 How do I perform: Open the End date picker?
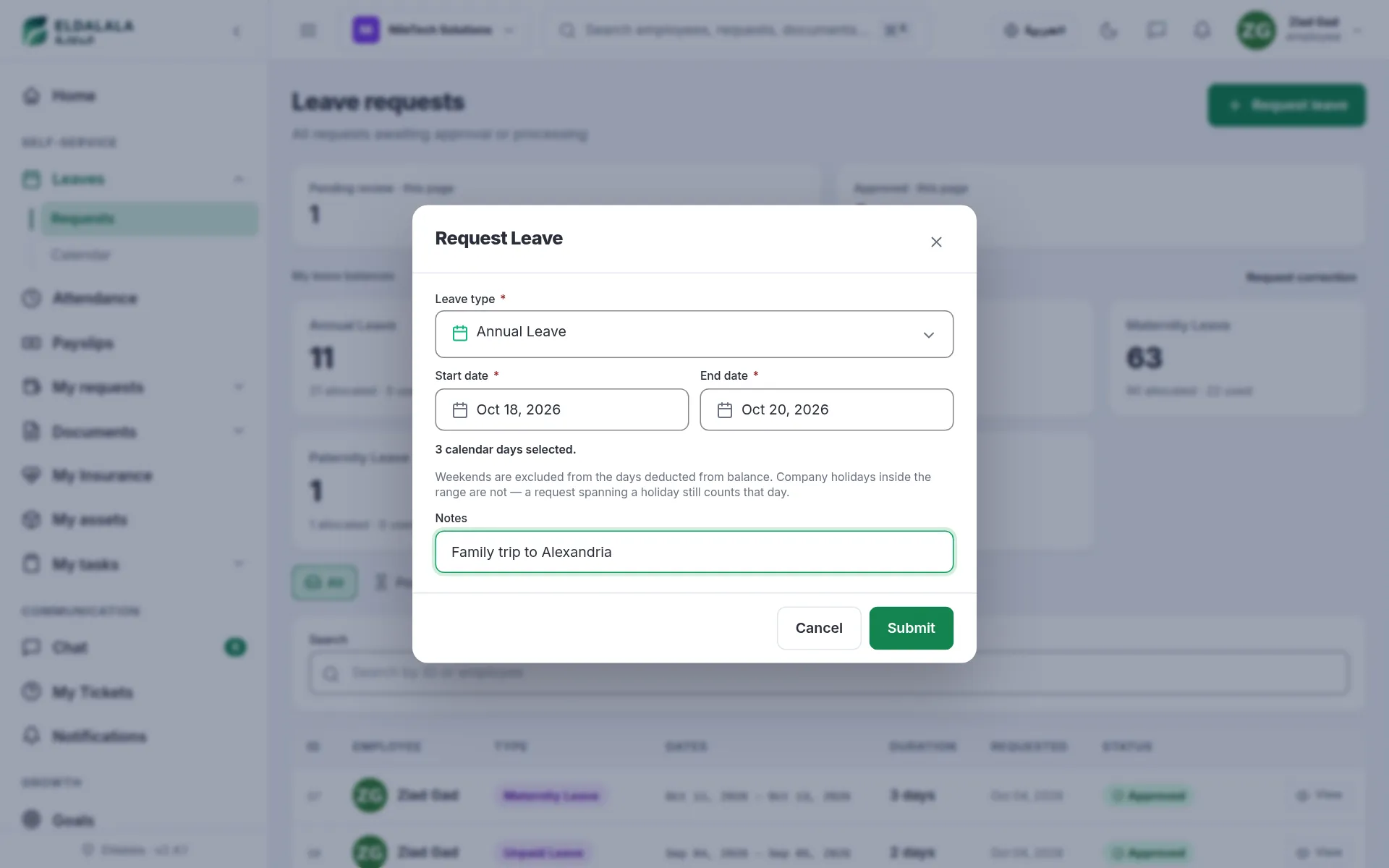point(826,409)
